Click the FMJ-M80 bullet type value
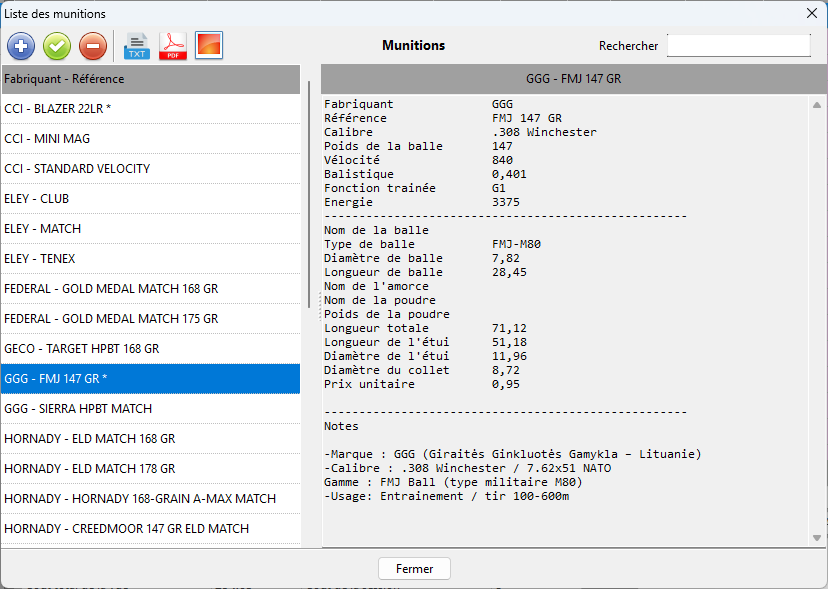 point(516,244)
